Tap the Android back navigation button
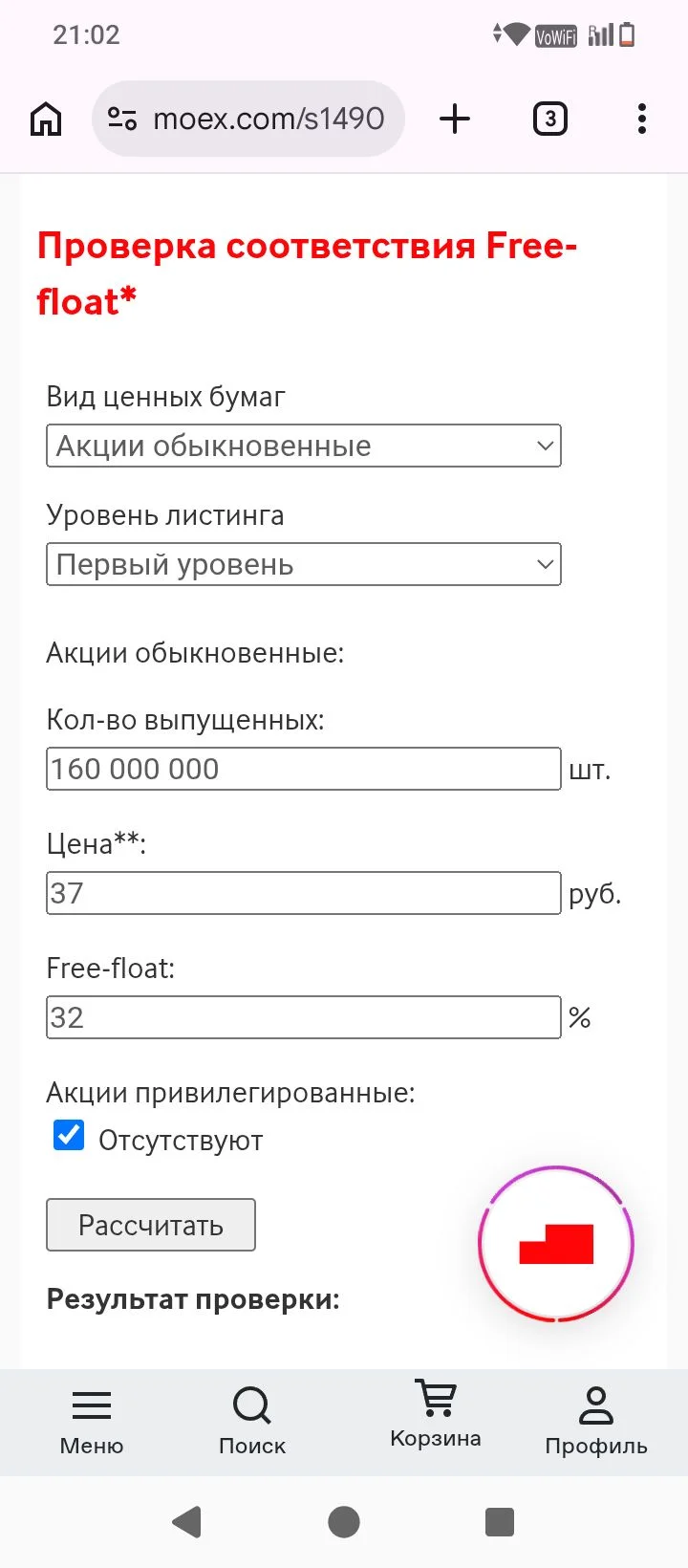The width and height of the screenshot is (688, 1568). (x=187, y=1521)
